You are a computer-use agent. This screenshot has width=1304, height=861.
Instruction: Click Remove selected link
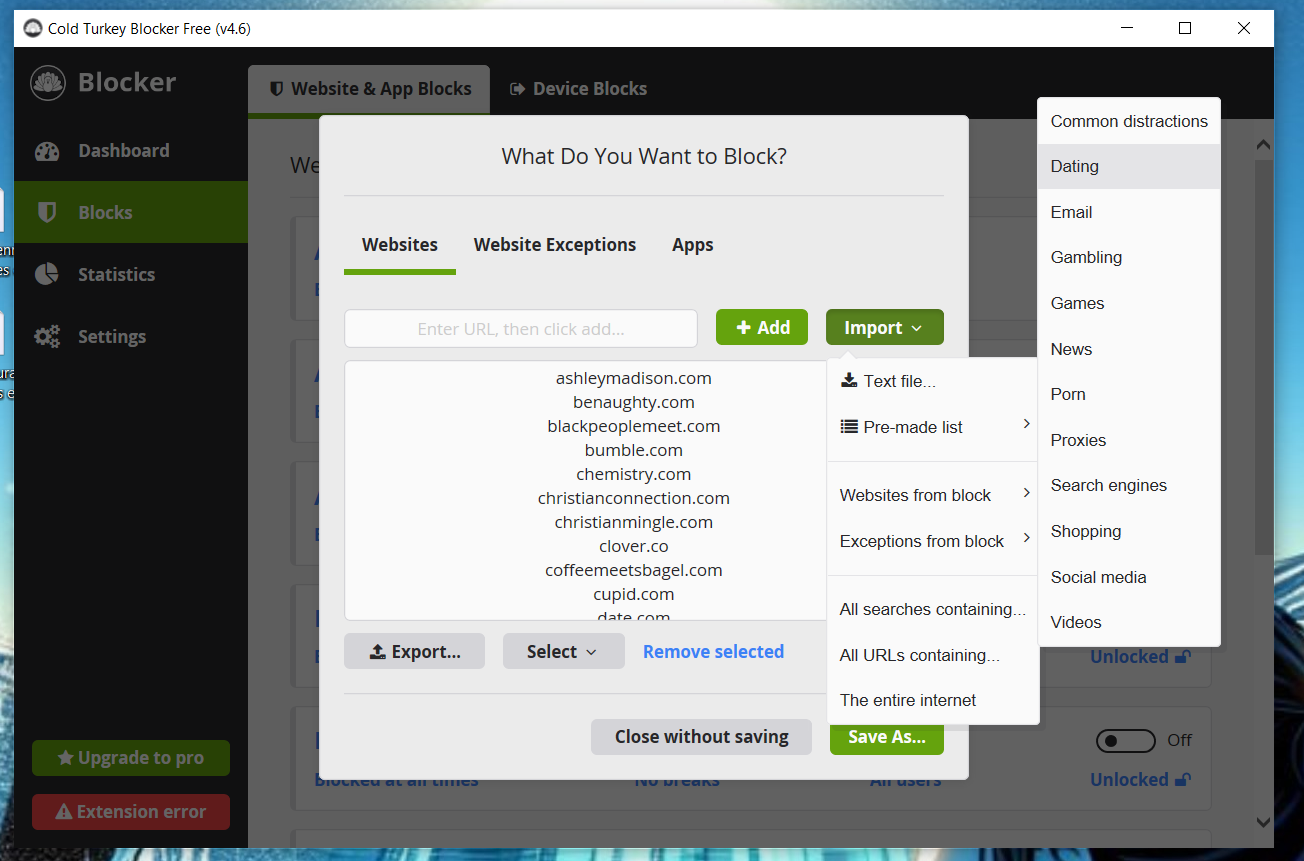point(713,651)
